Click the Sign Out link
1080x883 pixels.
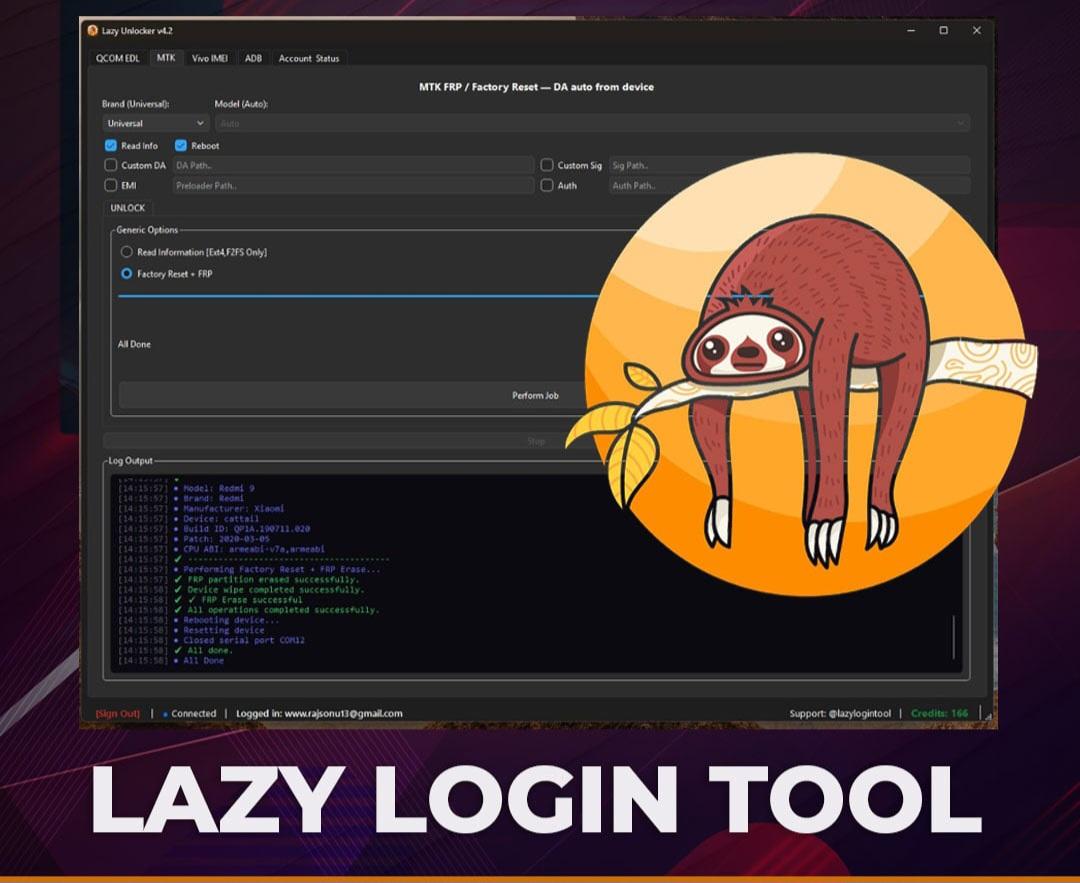point(118,714)
